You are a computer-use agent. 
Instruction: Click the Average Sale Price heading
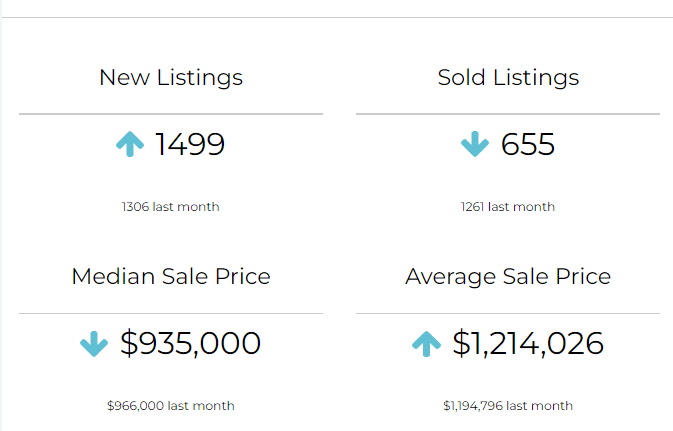[508, 276]
